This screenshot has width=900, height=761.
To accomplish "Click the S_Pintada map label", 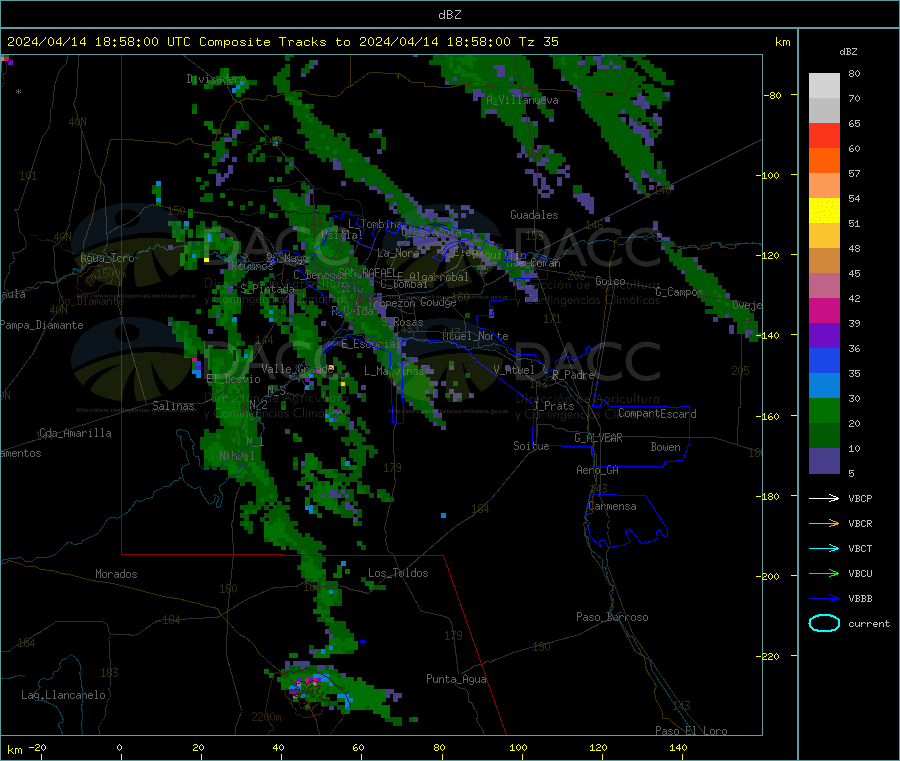I will (267, 289).
